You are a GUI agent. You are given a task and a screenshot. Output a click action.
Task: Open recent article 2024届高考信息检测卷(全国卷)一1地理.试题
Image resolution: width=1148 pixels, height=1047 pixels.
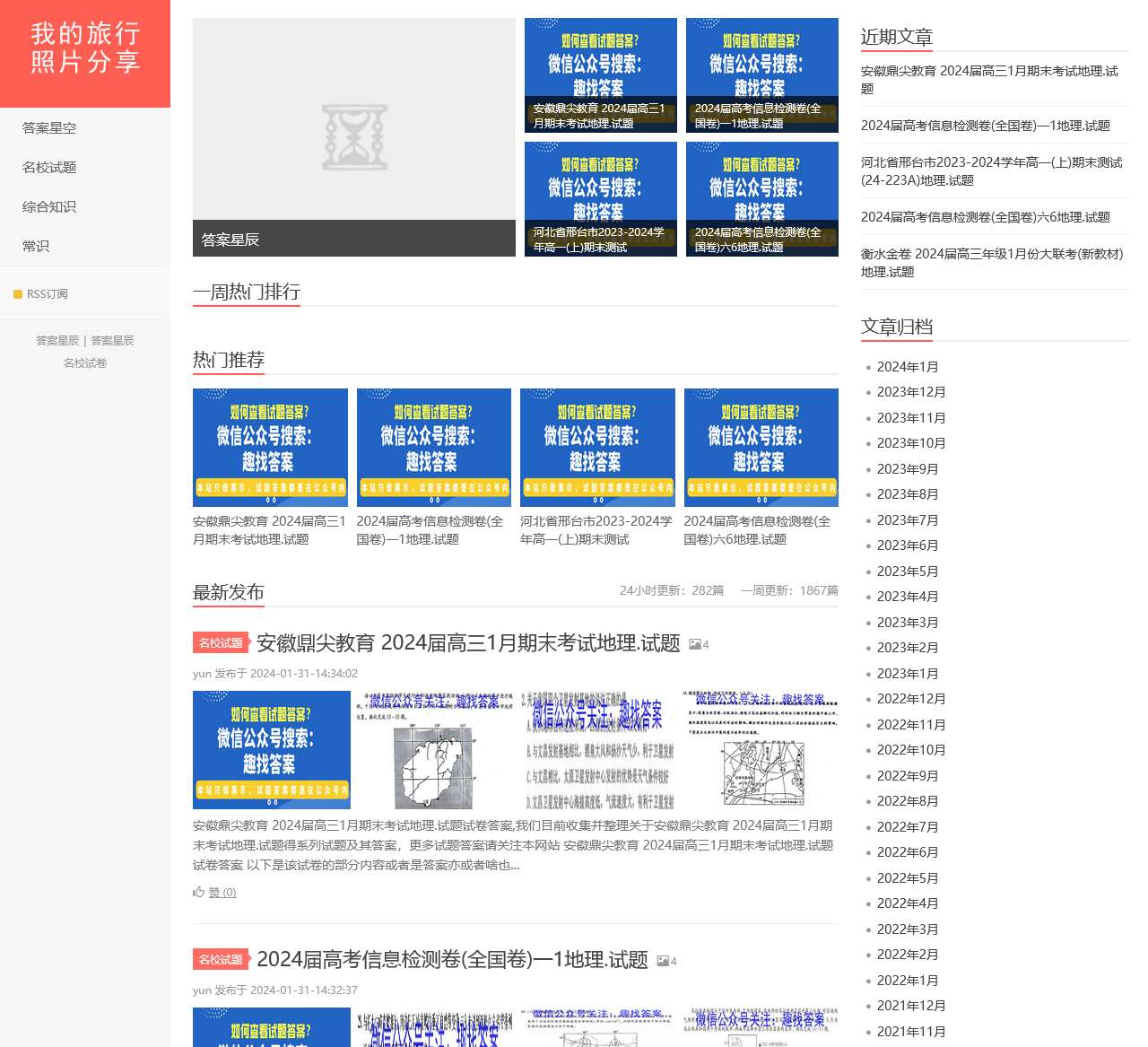pyautogui.click(x=986, y=126)
